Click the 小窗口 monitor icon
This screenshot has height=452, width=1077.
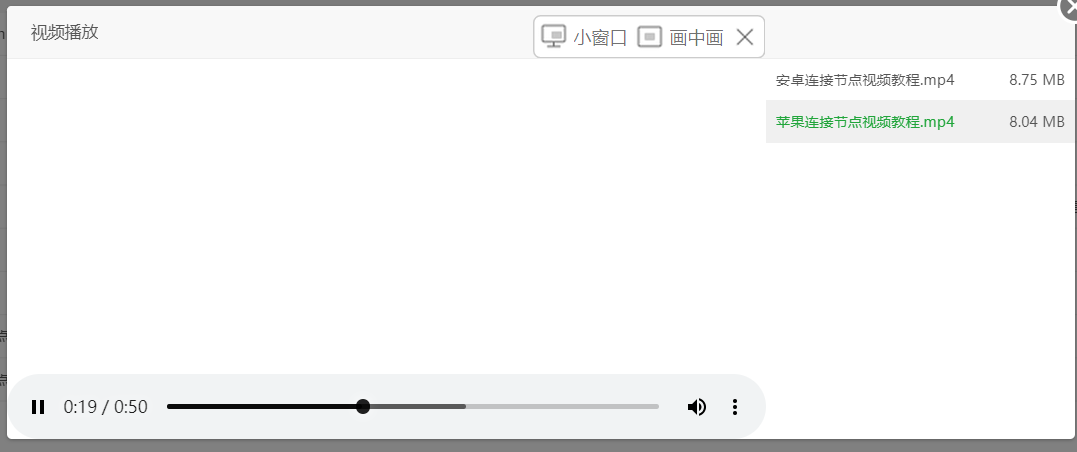[554, 36]
